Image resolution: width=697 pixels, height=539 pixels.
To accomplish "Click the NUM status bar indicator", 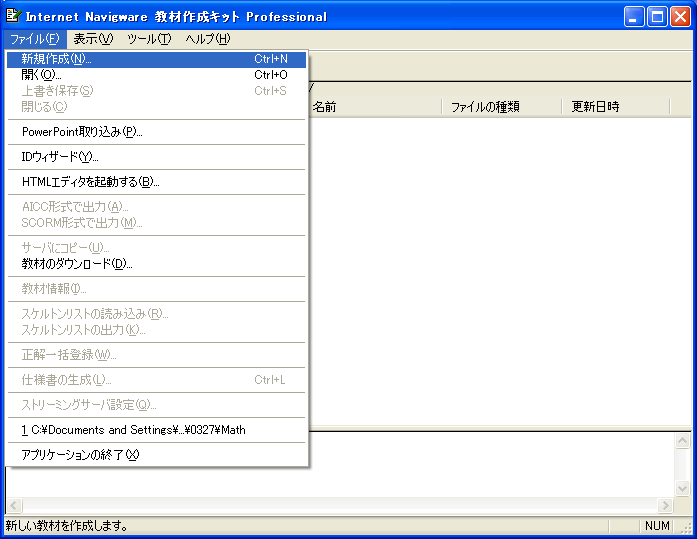I will coord(657,526).
